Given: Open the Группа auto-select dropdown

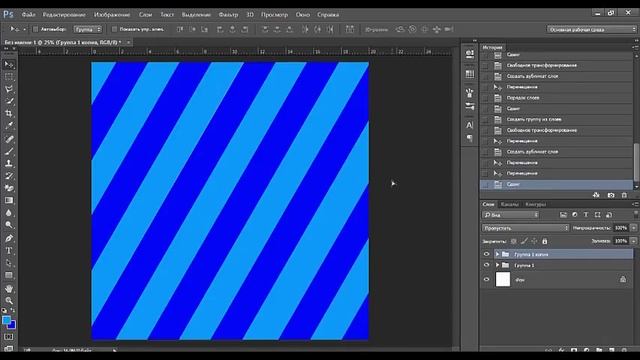Looking at the screenshot, I should (88, 29).
